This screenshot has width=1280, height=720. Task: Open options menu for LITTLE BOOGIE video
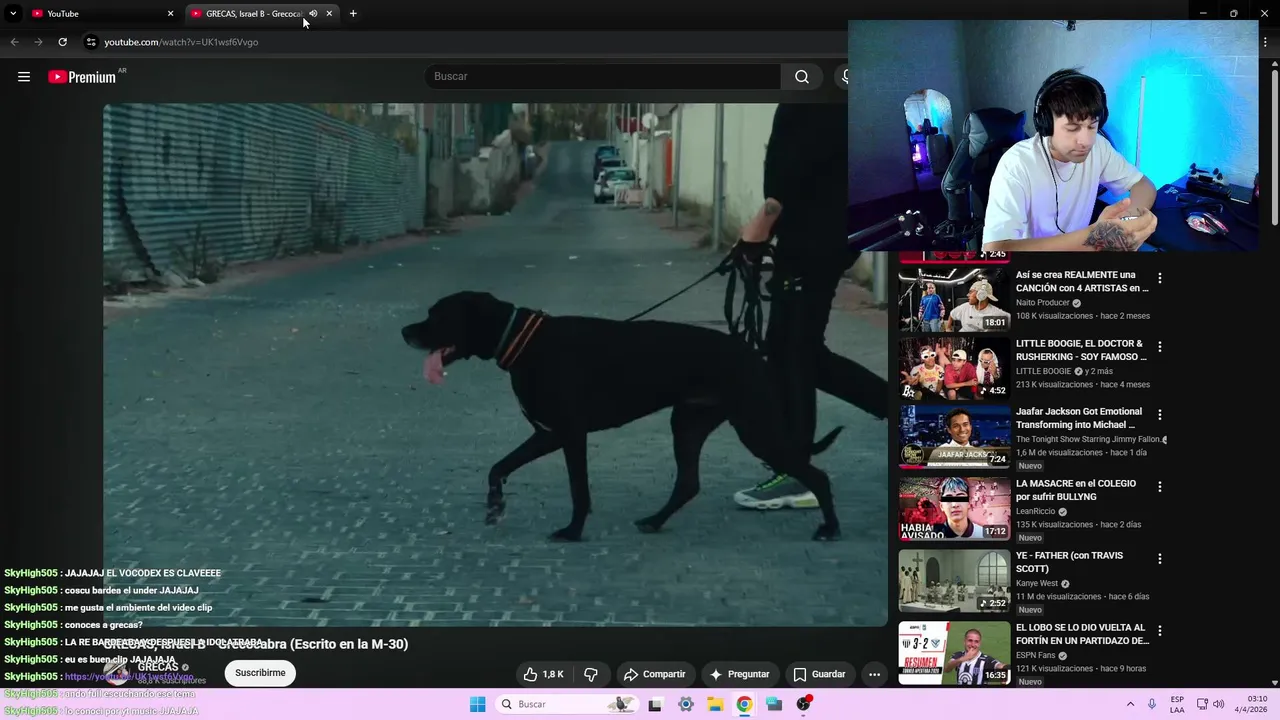click(x=1160, y=347)
